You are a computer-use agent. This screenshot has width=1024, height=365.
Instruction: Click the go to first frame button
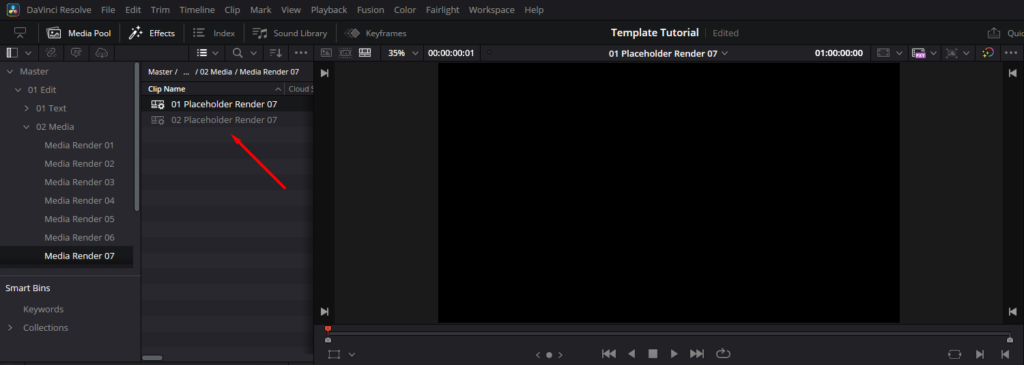[609, 354]
